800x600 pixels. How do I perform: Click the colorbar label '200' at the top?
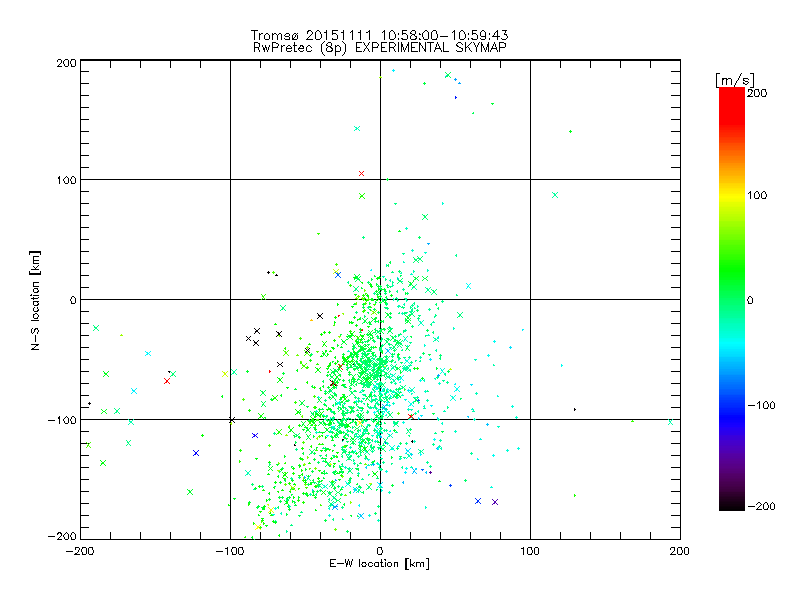757,93
